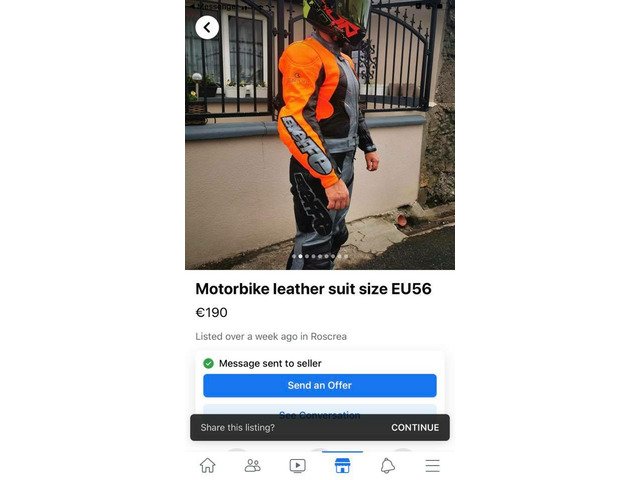
Task: Open the Watch video icon
Action: tap(298, 466)
